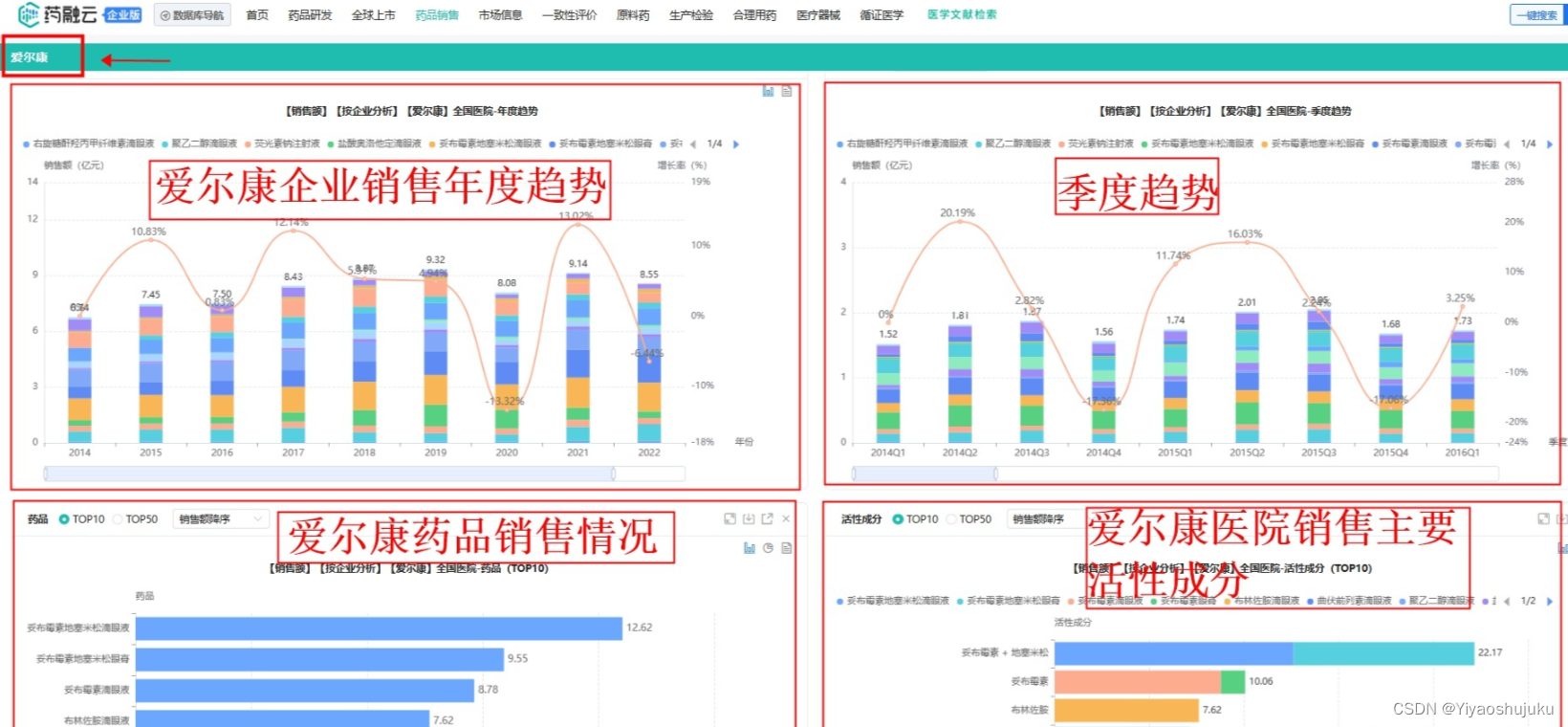This screenshot has width=1568, height=727.
Task: Select TOP10 radio in 活性成分 panel
Action: pyautogui.click(x=916, y=519)
